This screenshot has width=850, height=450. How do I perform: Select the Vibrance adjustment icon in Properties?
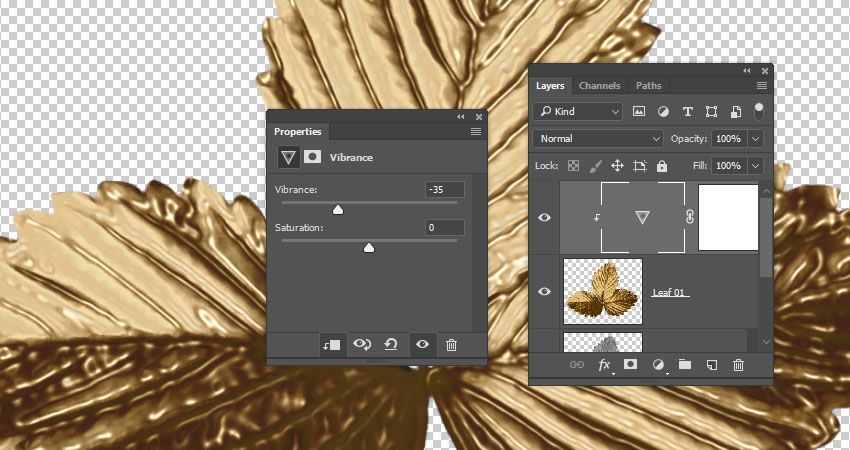pyautogui.click(x=288, y=157)
